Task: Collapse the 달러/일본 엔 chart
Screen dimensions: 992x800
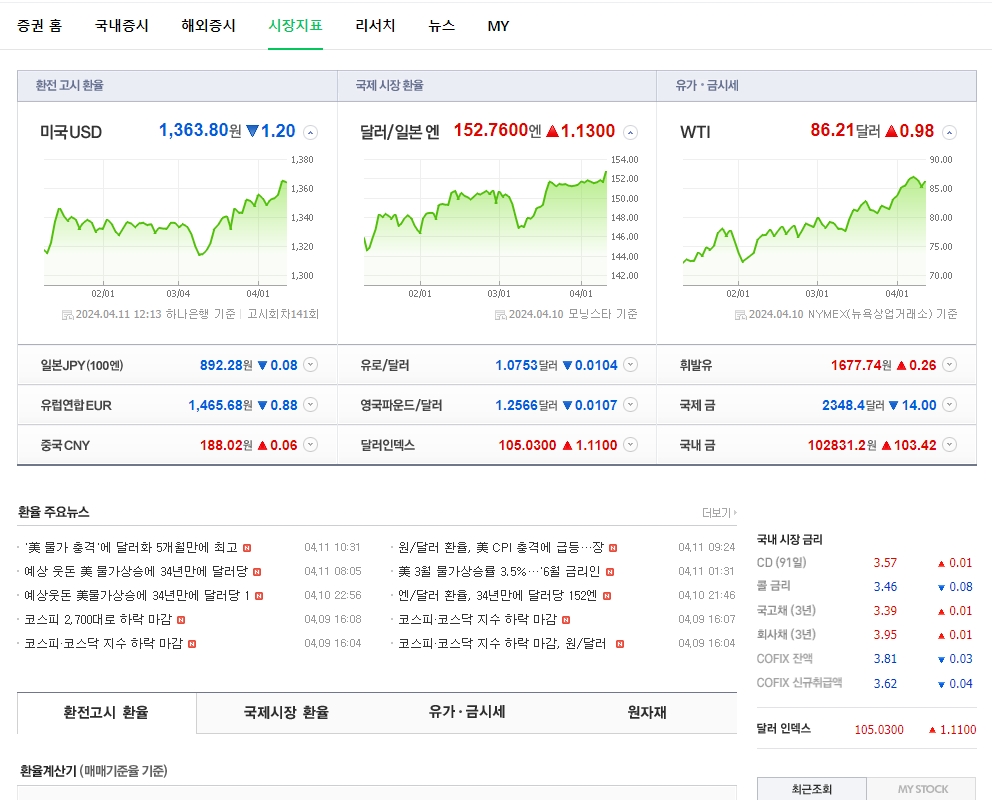Action: click(x=630, y=131)
